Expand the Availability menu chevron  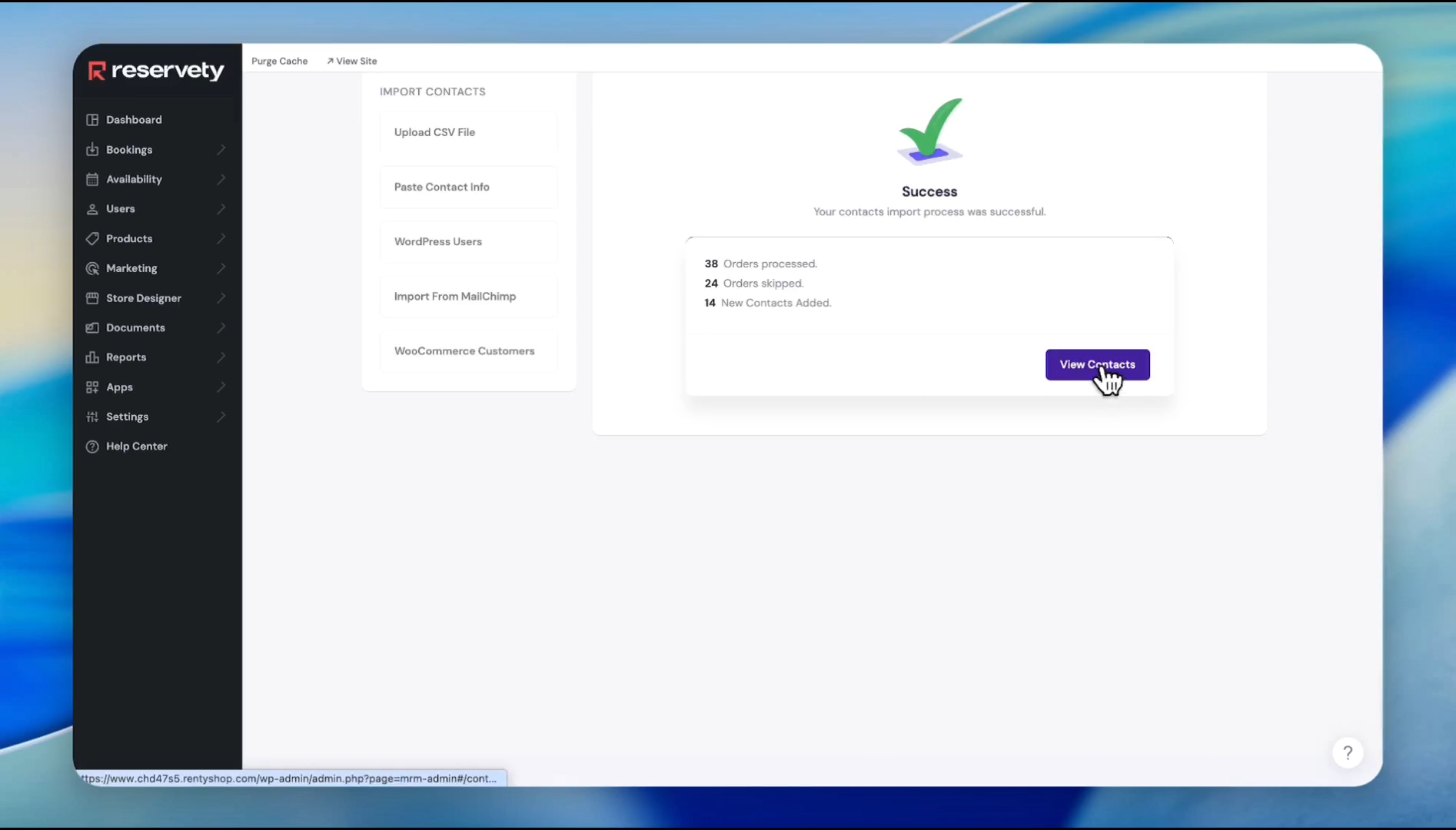pyautogui.click(x=221, y=179)
